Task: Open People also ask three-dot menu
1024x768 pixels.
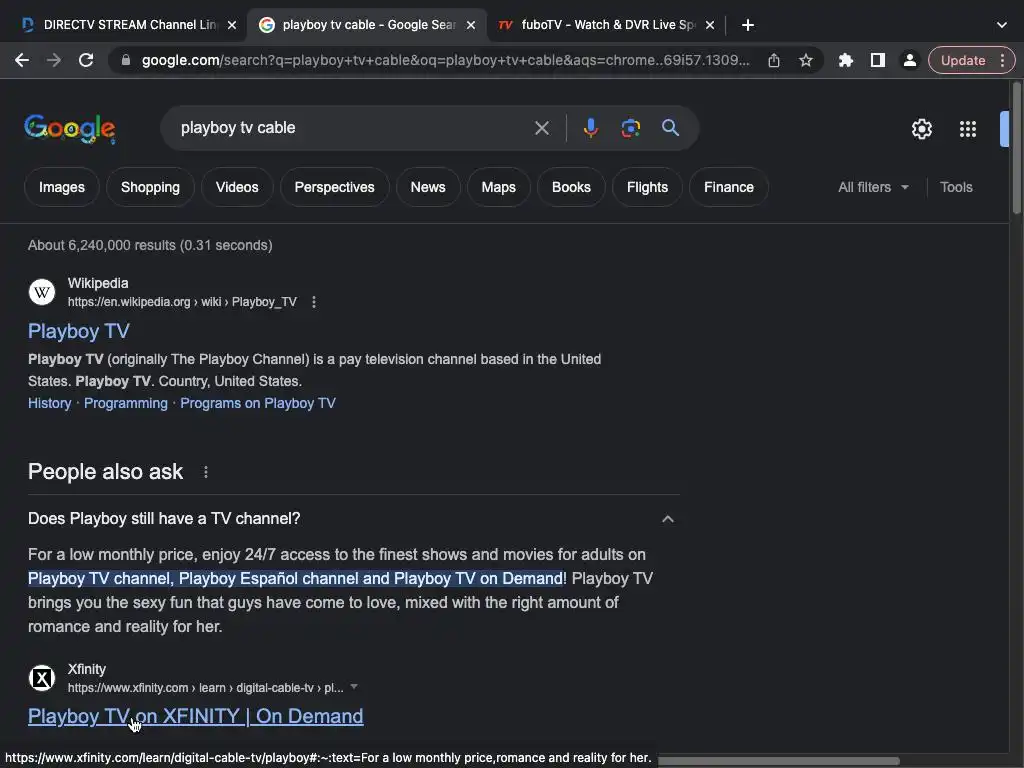Action: click(206, 472)
